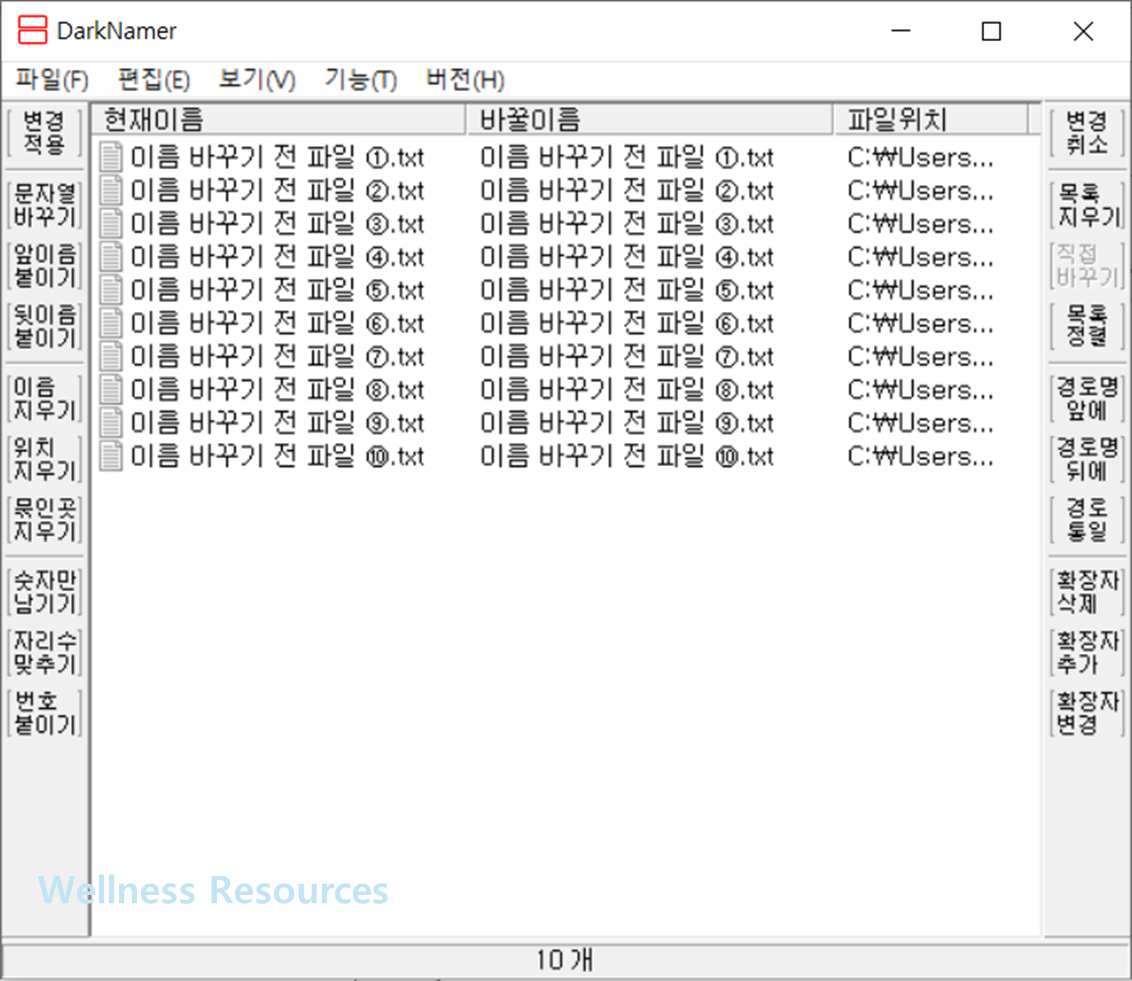Click the 확장자 변경 button
Screen dimensions: 1132x981
pos(1087,713)
